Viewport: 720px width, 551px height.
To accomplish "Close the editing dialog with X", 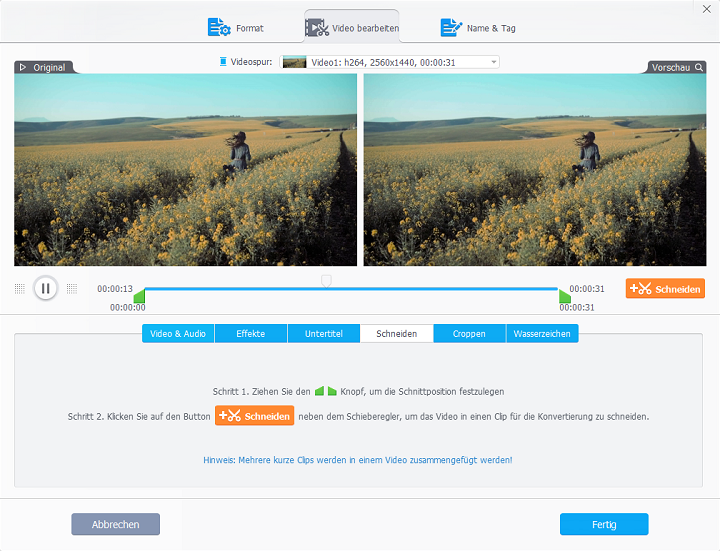I will coord(706,9).
